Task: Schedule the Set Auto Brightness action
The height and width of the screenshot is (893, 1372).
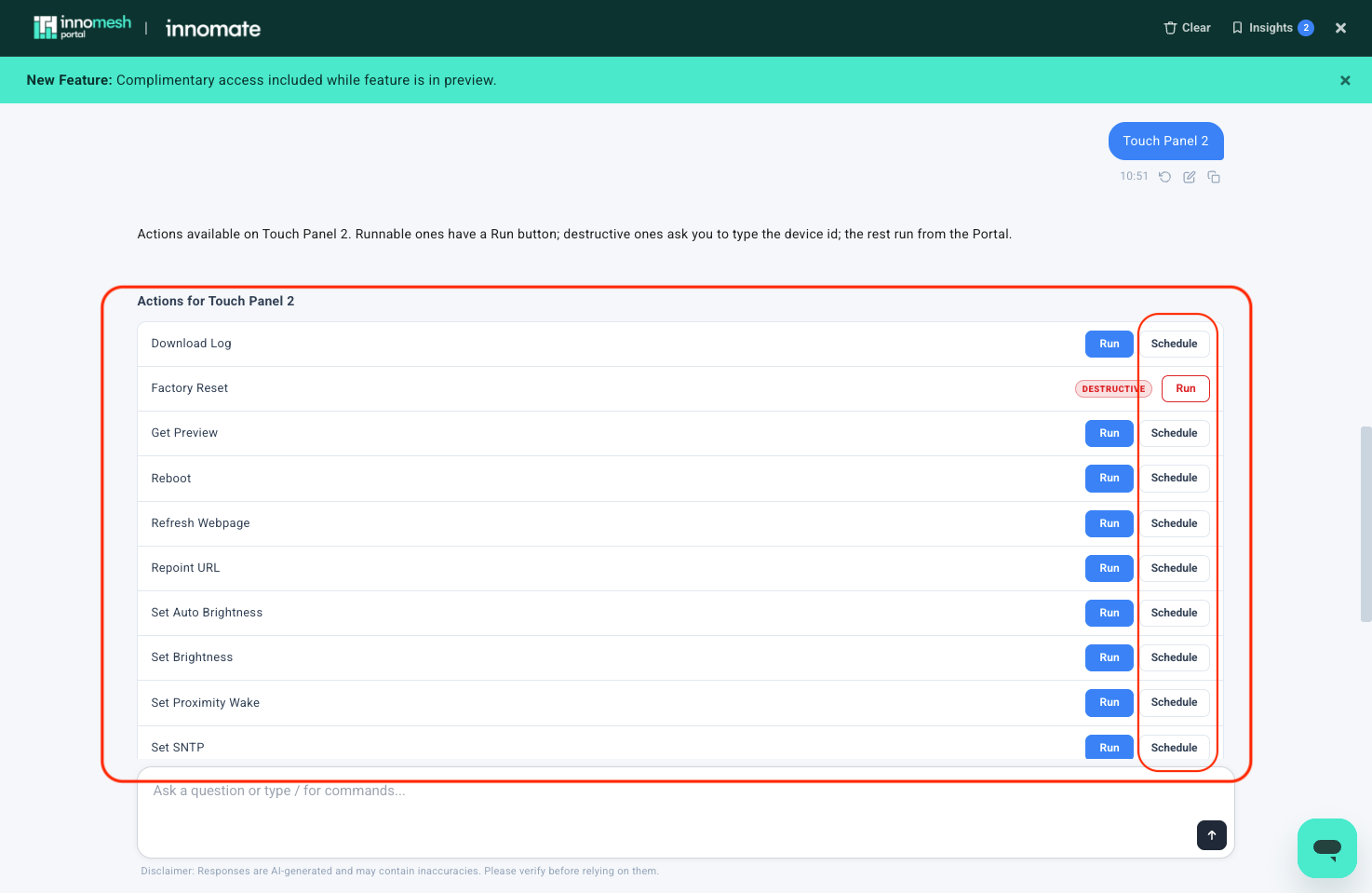Action: tap(1175, 613)
